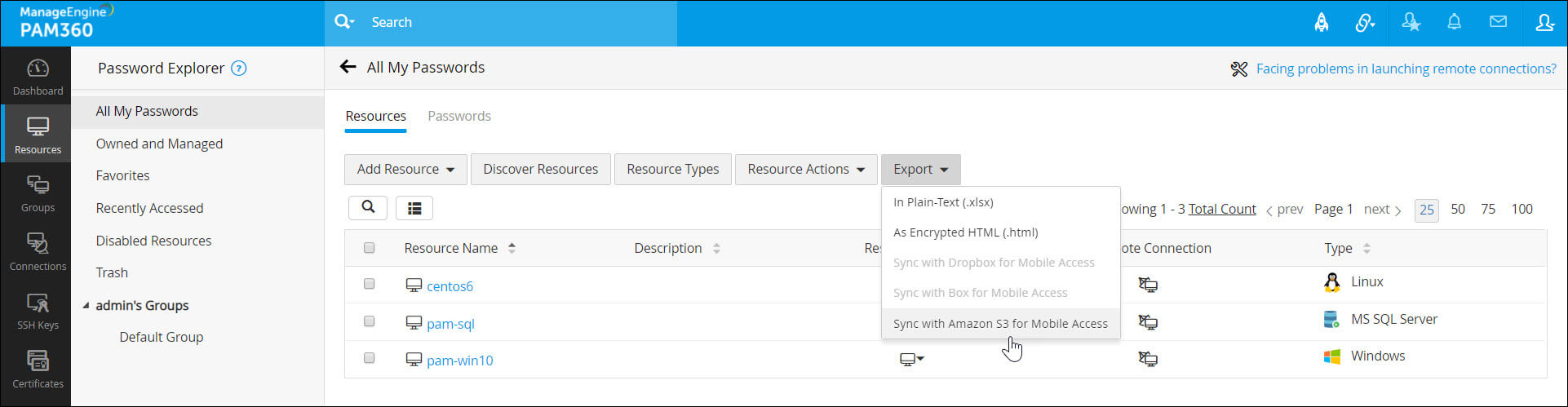Click the Discover Resources button
1568x407 pixels.
click(540, 170)
